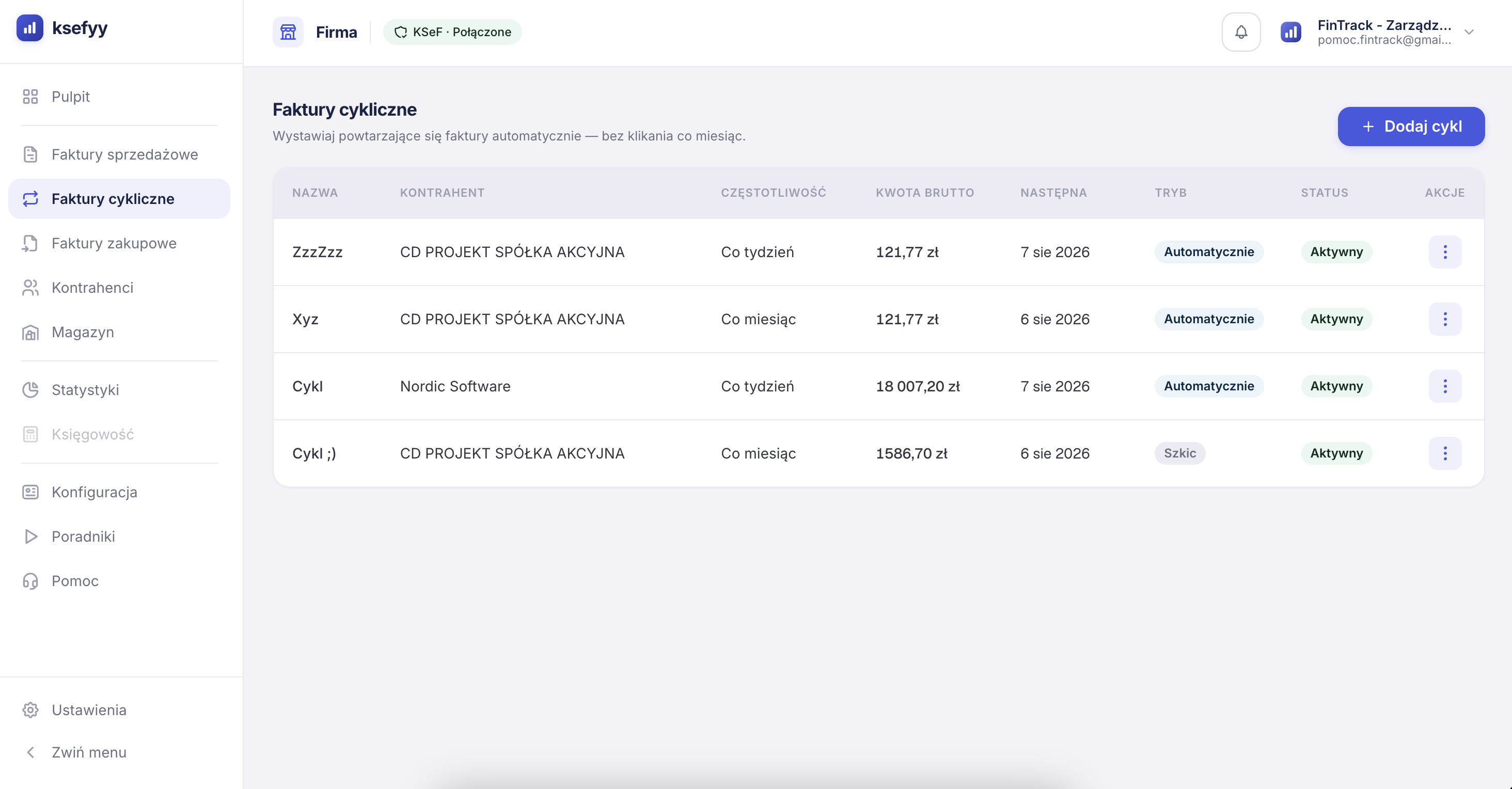This screenshot has width=1512, height=789.
Task: Open Pomoc link
Action: (x=119, y=580)
